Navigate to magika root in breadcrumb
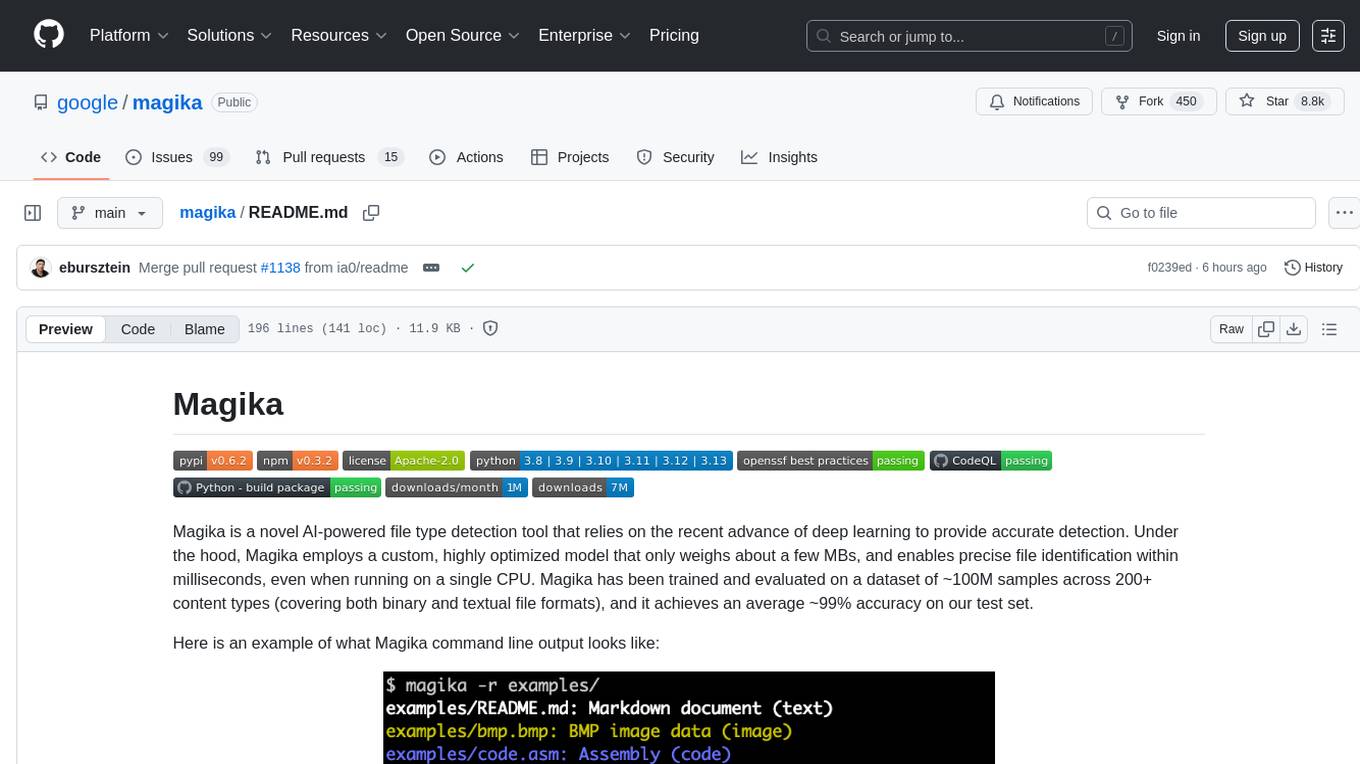 coord(207,212)
